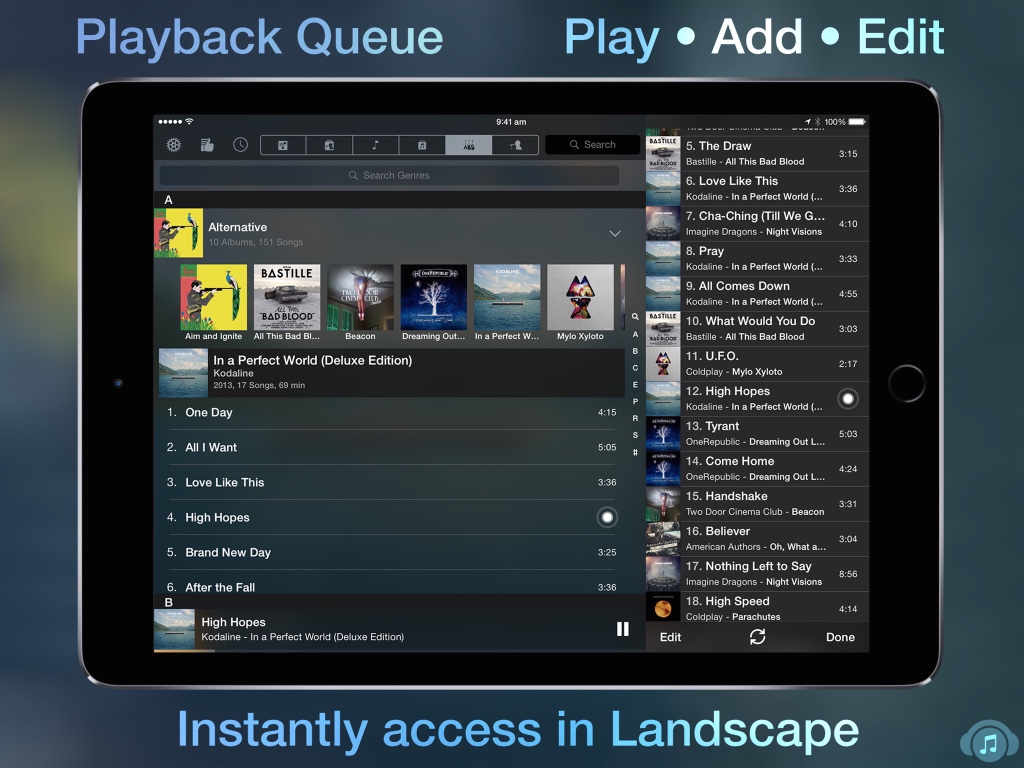Play queue item 8. Pray
1024x768 pixels.
coord(758,259)
